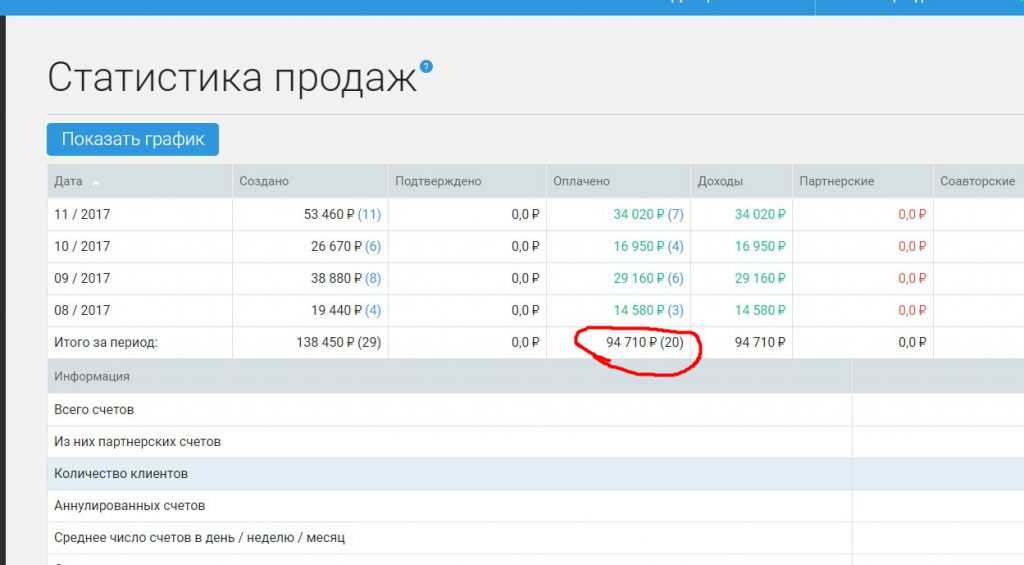Screen dimensions: 1024x565
Task: Click the (4) count in Создано for 08/2017
Action: click(x=372, y=310)
